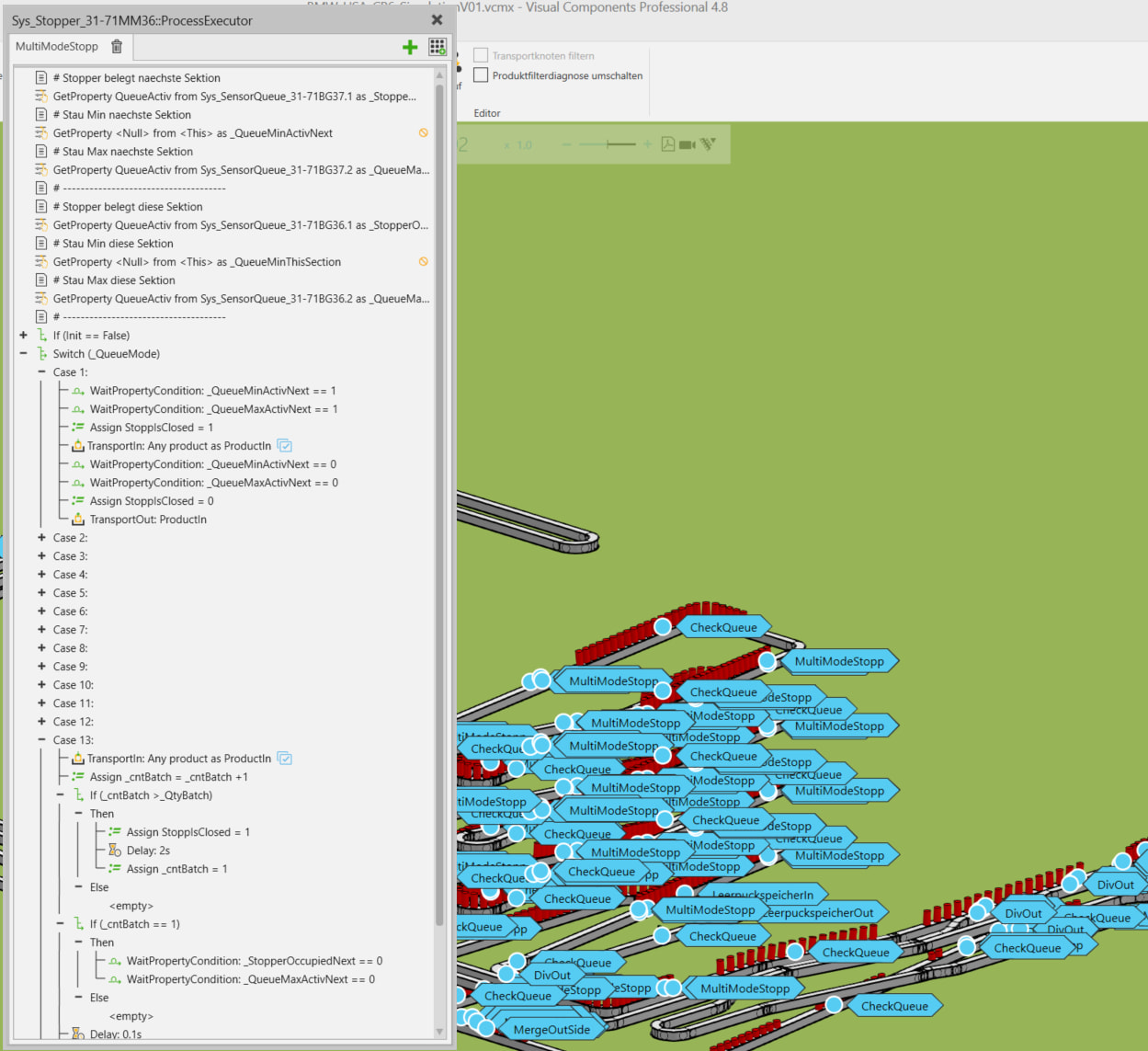Click the video camera record icon
This screenshot has width=1148, height=1051.
(687, 144)
